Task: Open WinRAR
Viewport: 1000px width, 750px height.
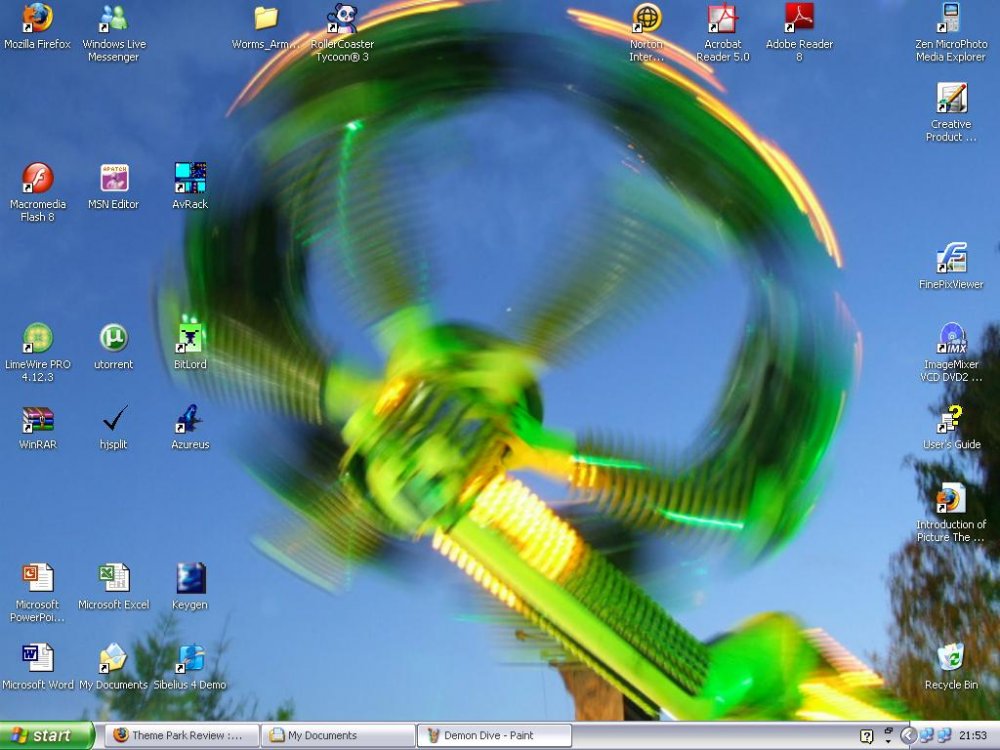Action: tap(37, 420)
